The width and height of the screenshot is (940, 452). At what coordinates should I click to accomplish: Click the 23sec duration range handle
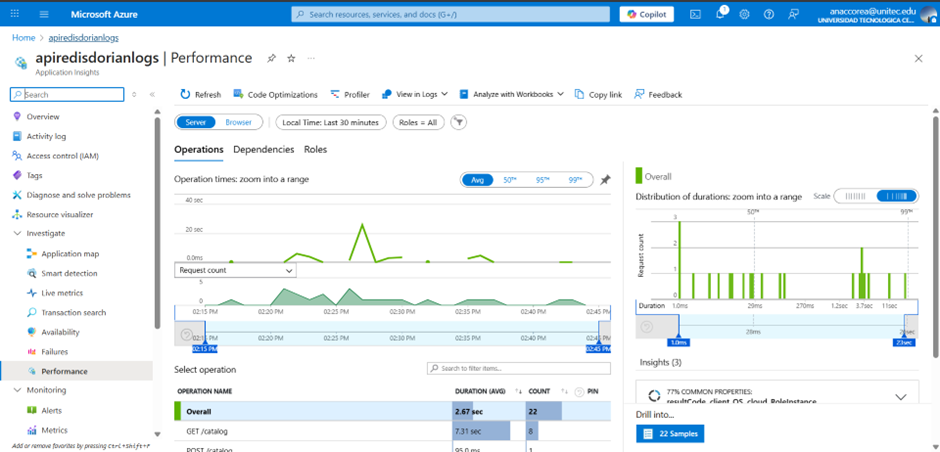(x=905, y=342)
